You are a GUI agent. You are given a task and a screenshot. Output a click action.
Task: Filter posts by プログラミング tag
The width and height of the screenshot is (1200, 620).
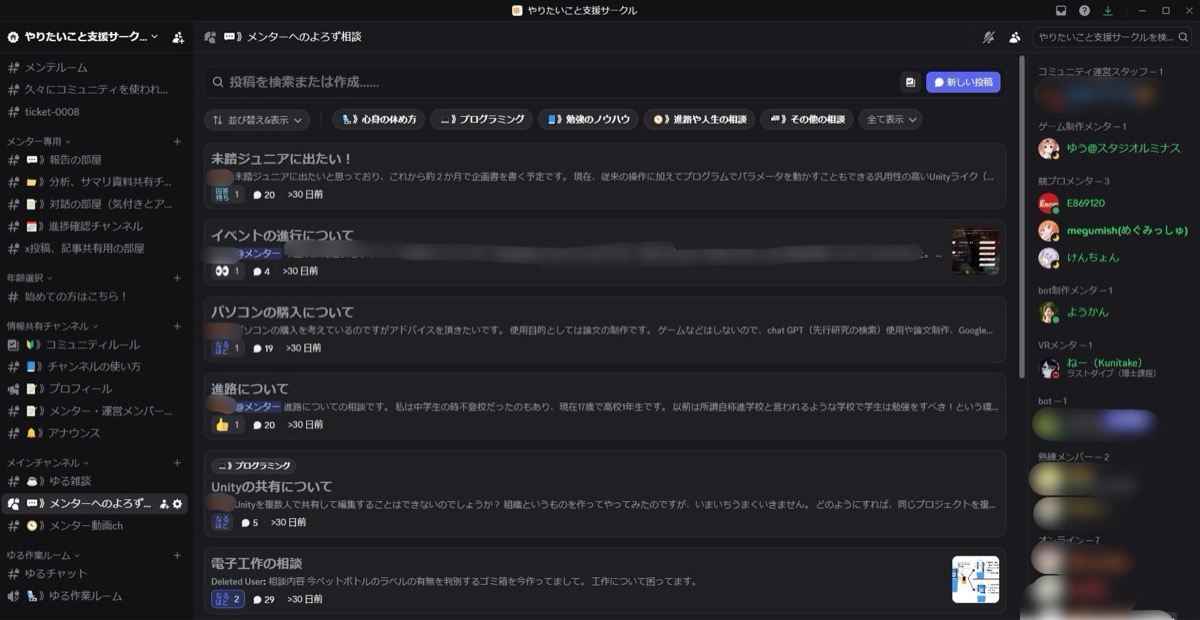[483, 119]
